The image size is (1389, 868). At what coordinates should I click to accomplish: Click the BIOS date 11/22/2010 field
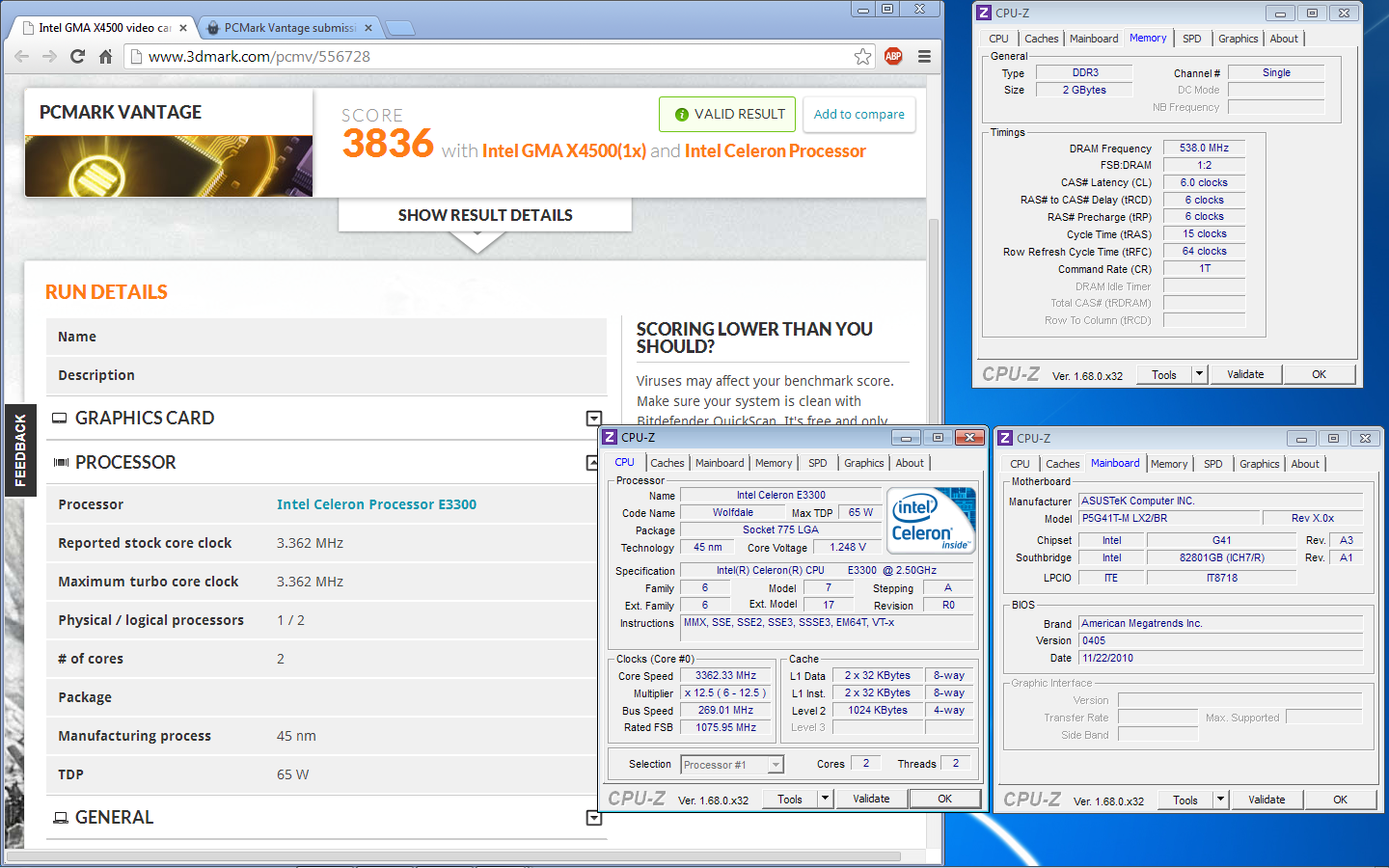(x=1221, y=659)
